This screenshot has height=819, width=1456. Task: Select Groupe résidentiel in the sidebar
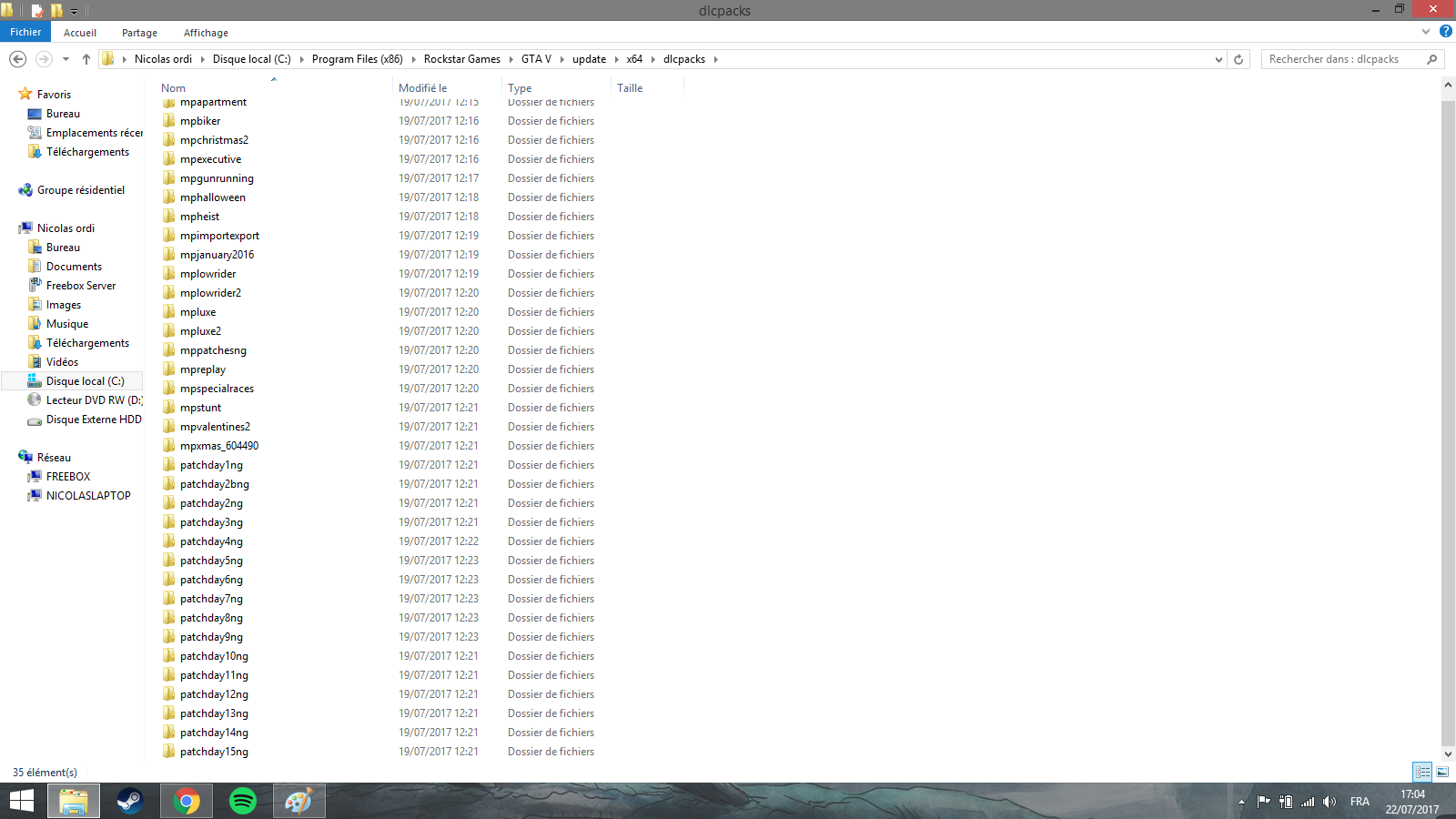point(80,190)
